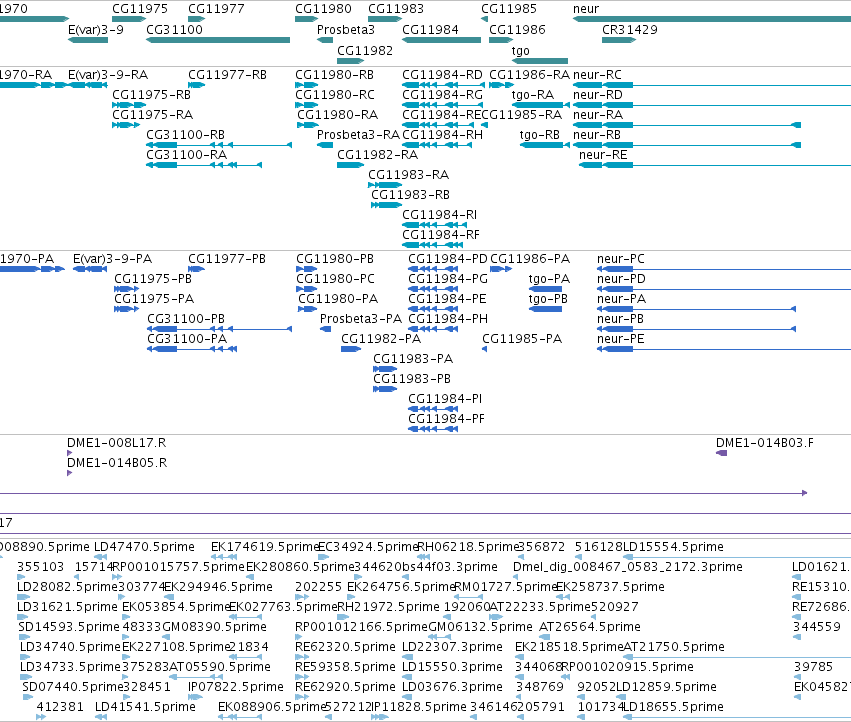Click the LD47470.5prime EST label
The image size is (851, 722).
click(144, 547)
